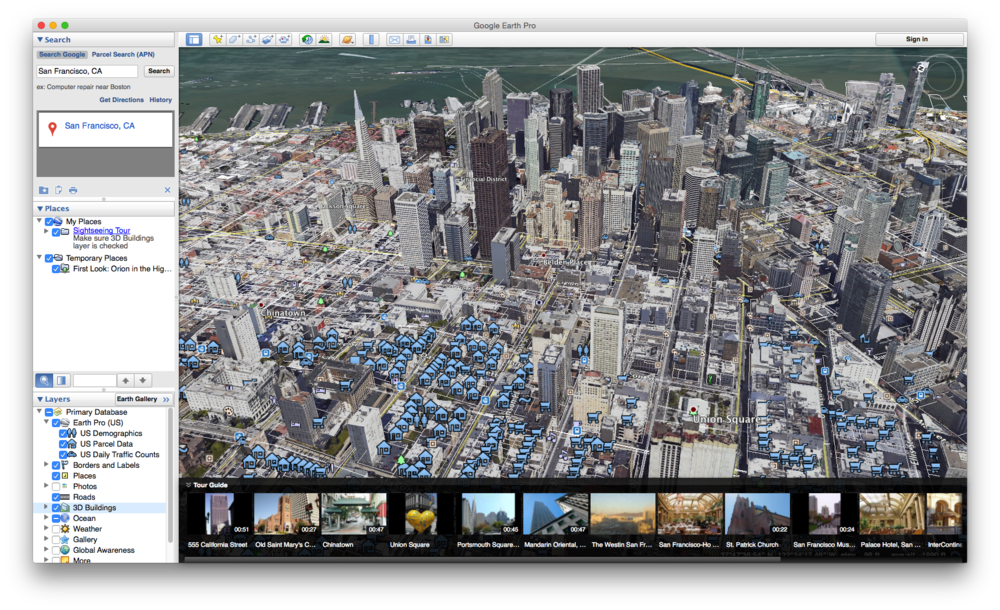This screenshot has width=1000, height=610.
Task: Click the Sign in button
Action: (x=917, y=40)
